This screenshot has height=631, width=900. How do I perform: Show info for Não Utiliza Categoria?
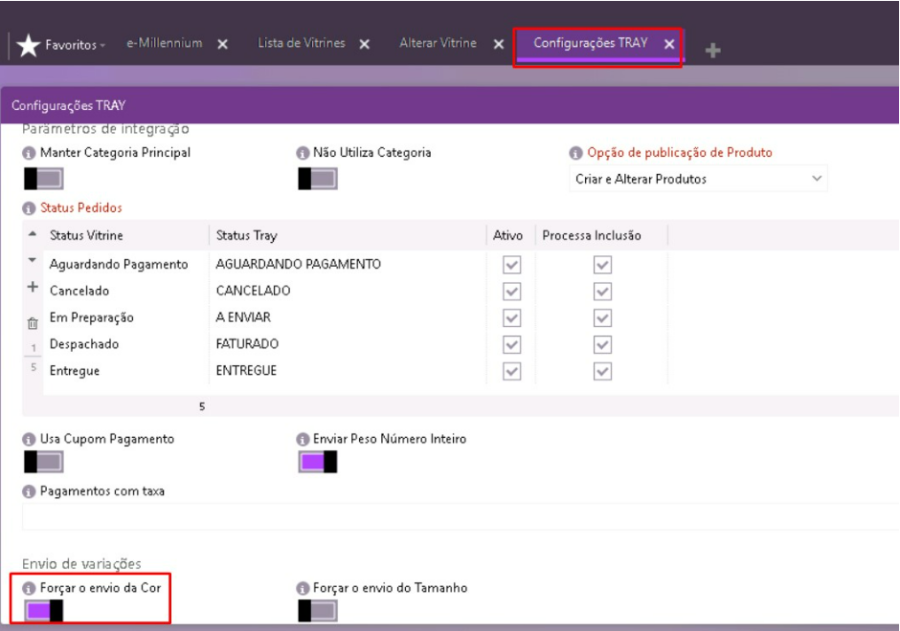coord(302,153)
